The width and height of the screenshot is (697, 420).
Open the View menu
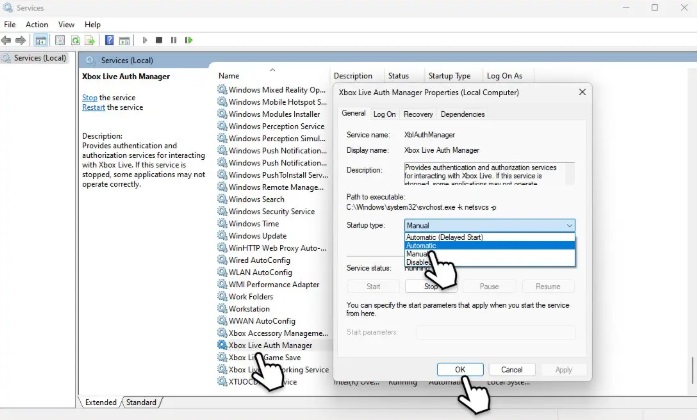[x=66, y=24]
